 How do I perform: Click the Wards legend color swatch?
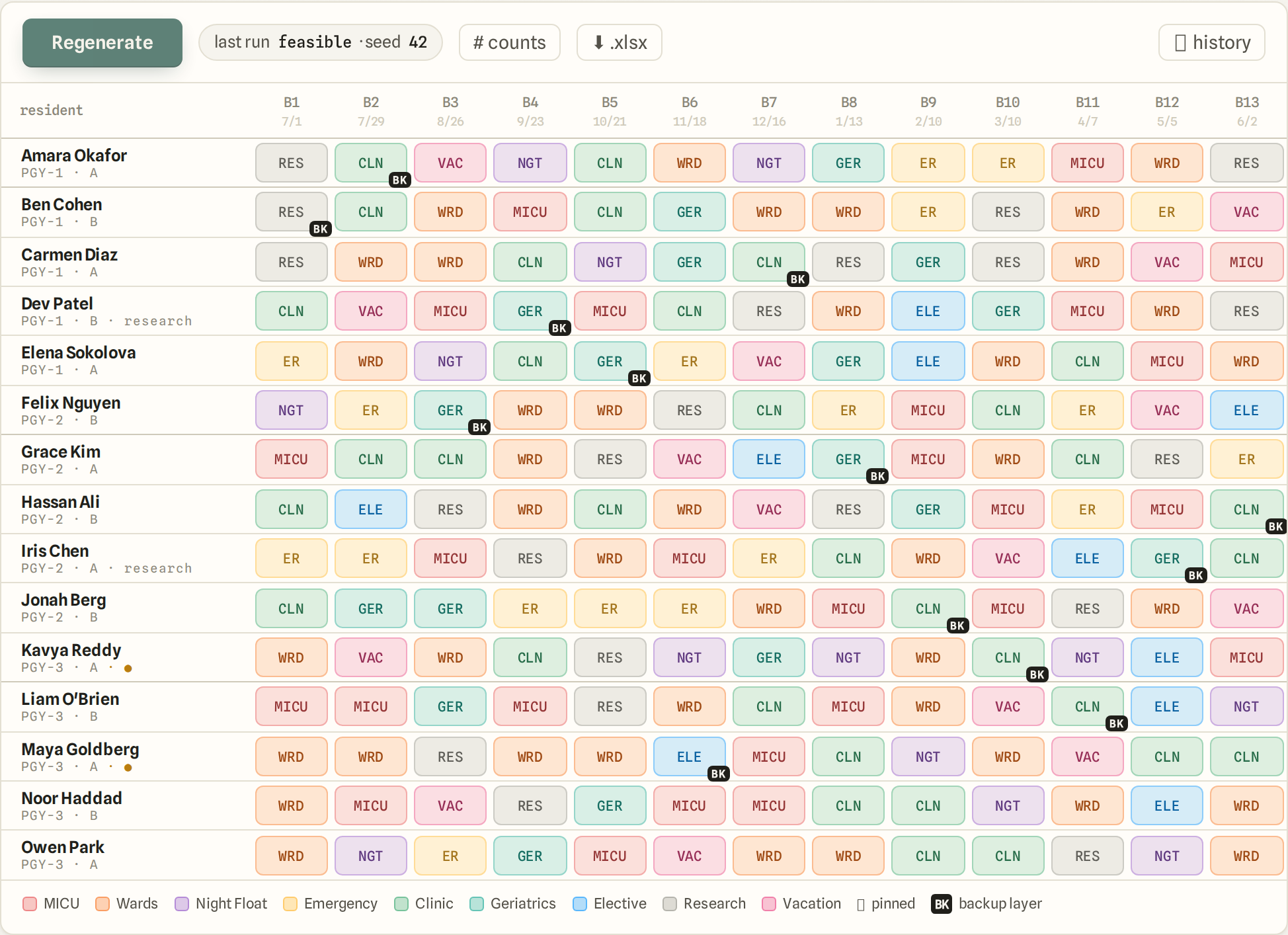[x=102, y=904]
